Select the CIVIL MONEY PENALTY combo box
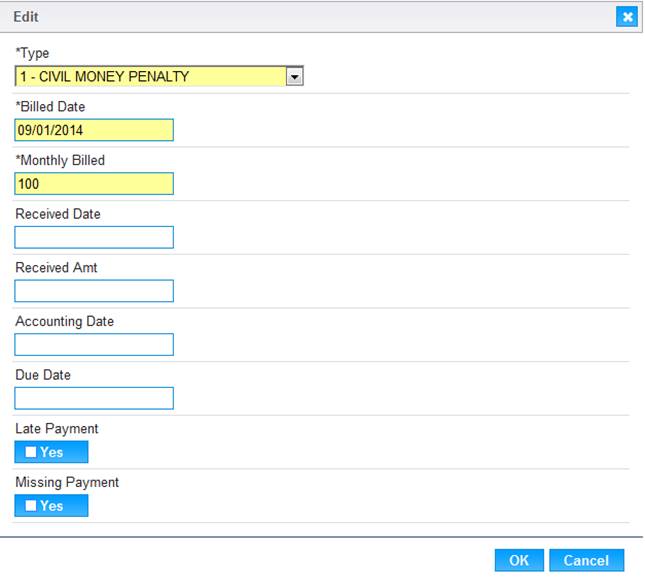This screenshot has width=645, height=583. 159,76
